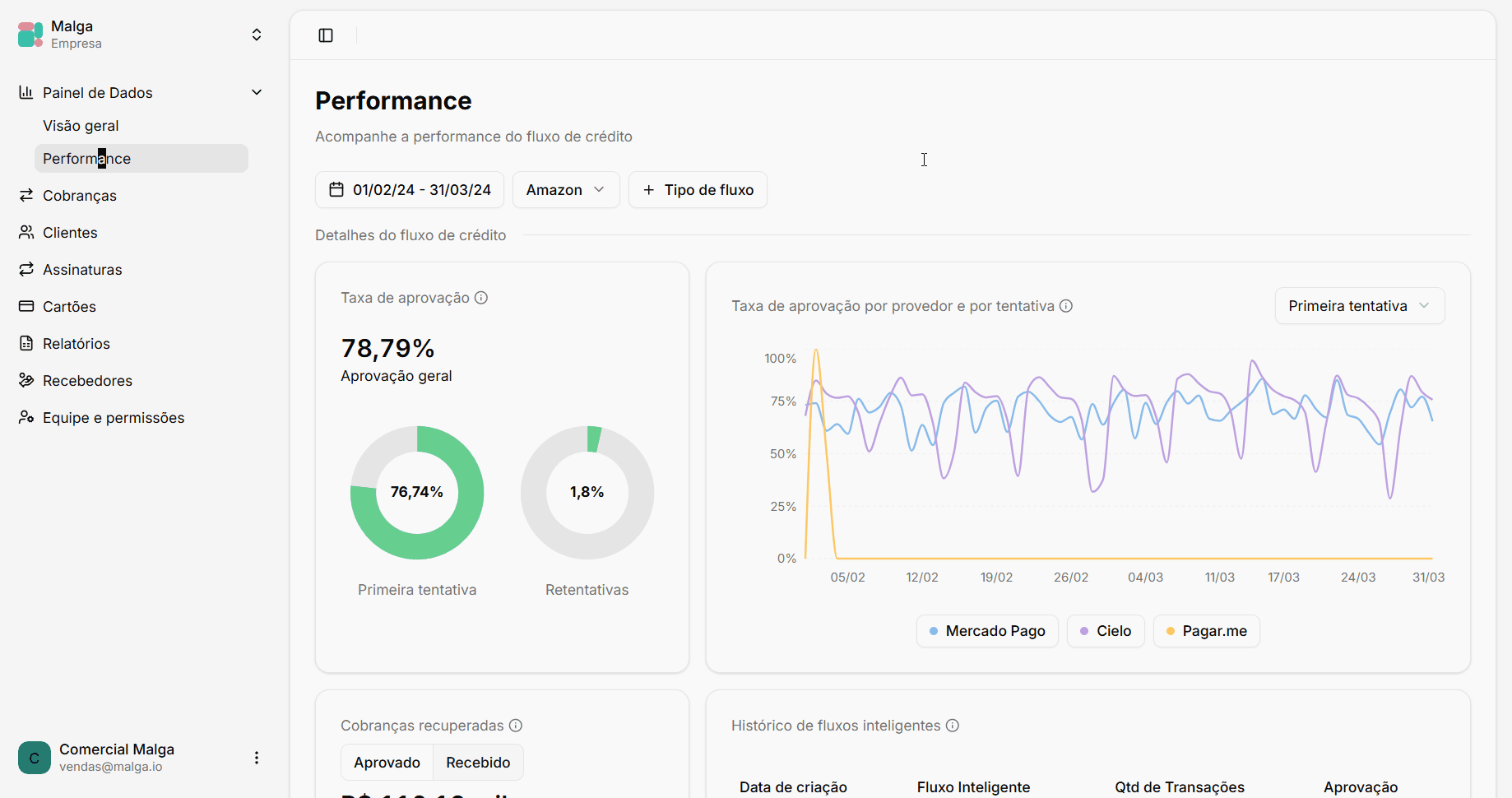This screenshot has height=798, width=1512.
Task: Switch to the Aprovado tab
Action: 387,763
